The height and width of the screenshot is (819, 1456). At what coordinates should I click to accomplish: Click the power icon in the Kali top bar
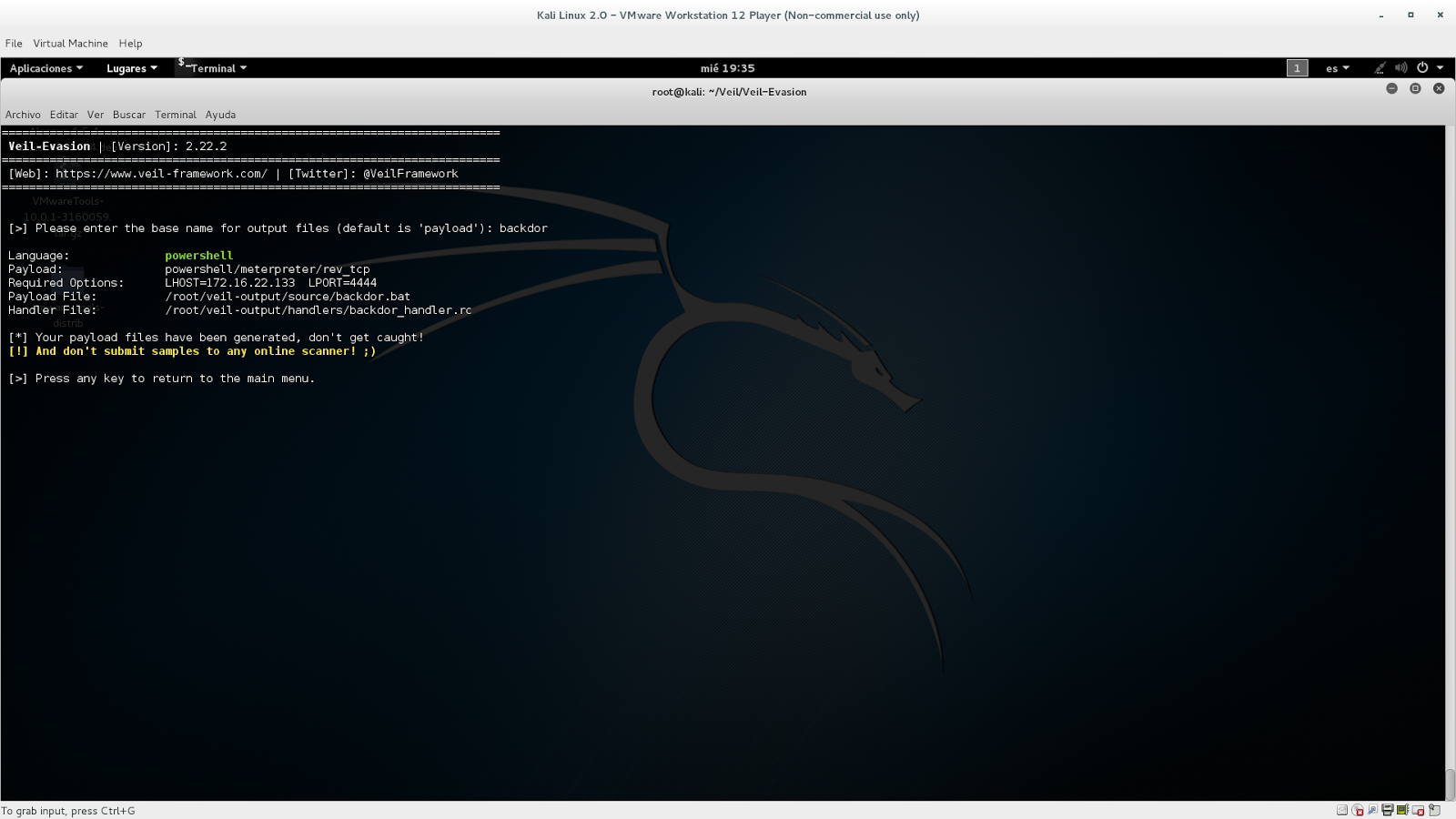coord(1422,68)
